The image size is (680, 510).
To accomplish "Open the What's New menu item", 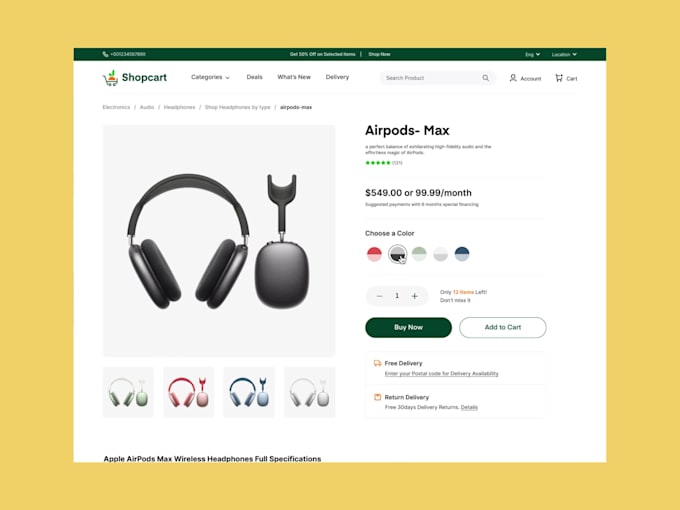I will [x=294, y=77].
